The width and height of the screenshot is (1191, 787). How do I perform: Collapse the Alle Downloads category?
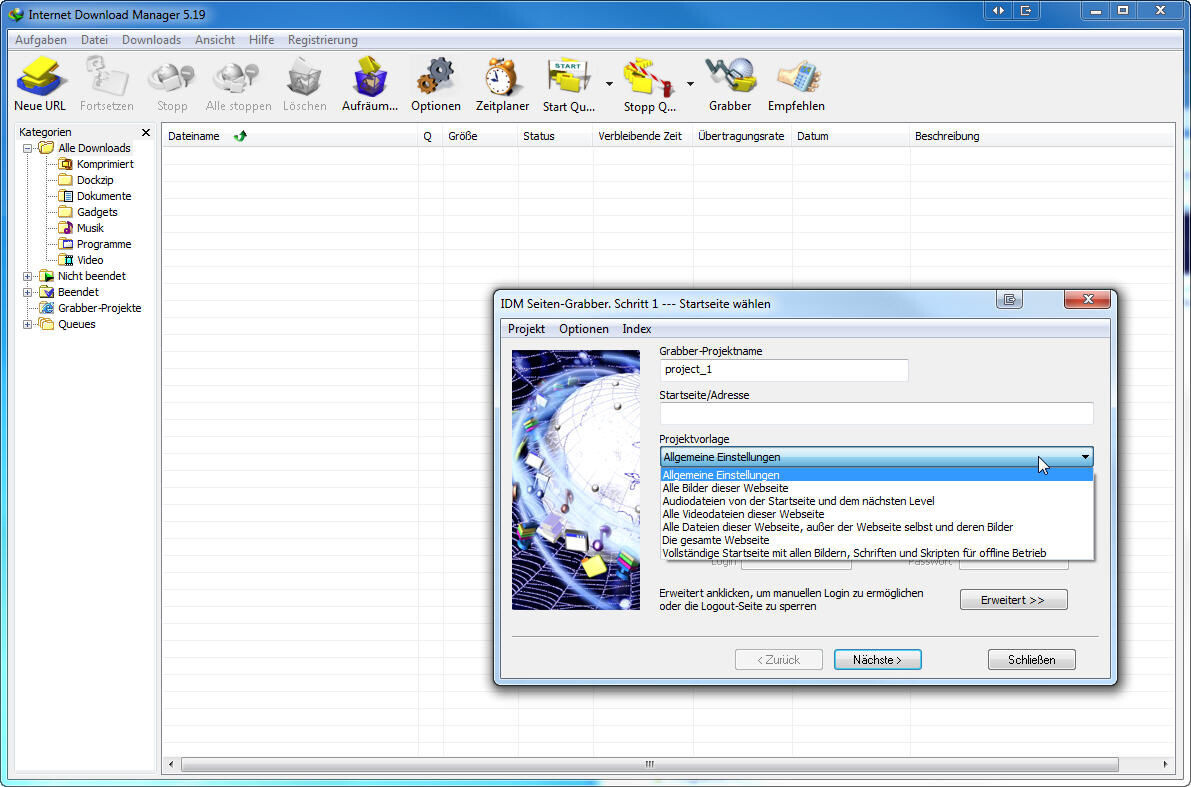pyautogui.click(x=29, y=147)
